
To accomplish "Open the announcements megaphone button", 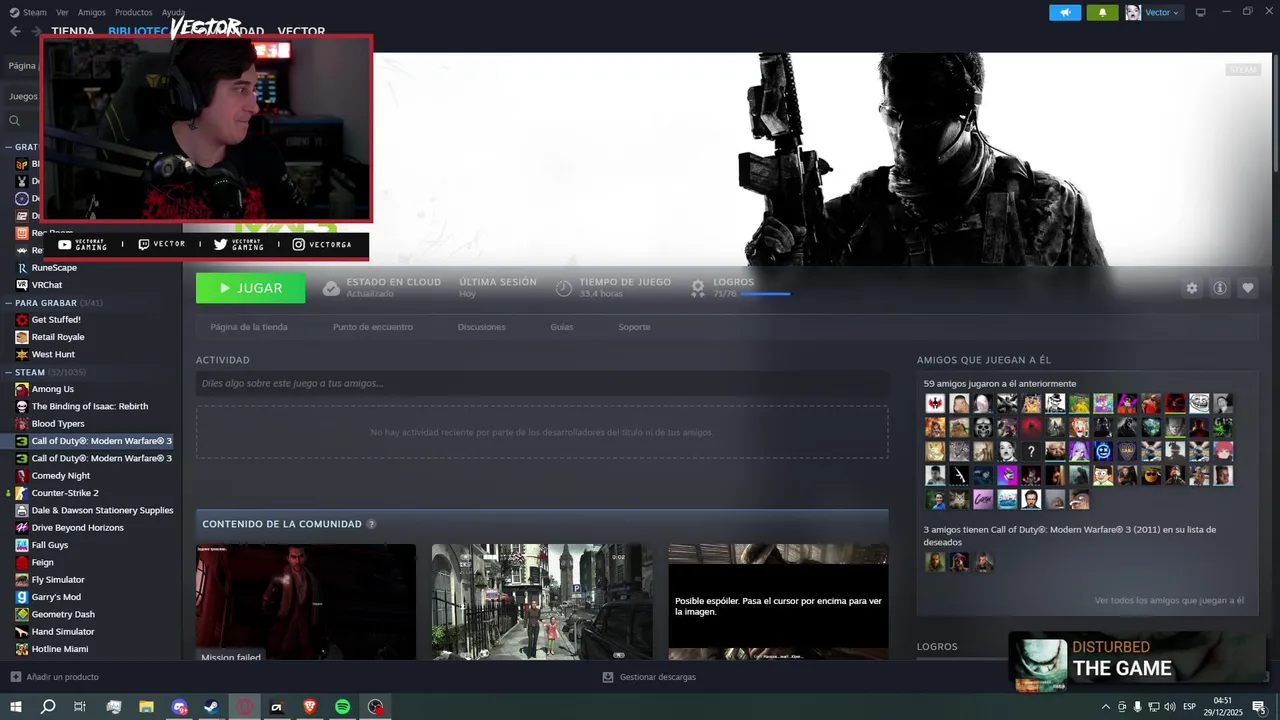I will pos(1065,12).
